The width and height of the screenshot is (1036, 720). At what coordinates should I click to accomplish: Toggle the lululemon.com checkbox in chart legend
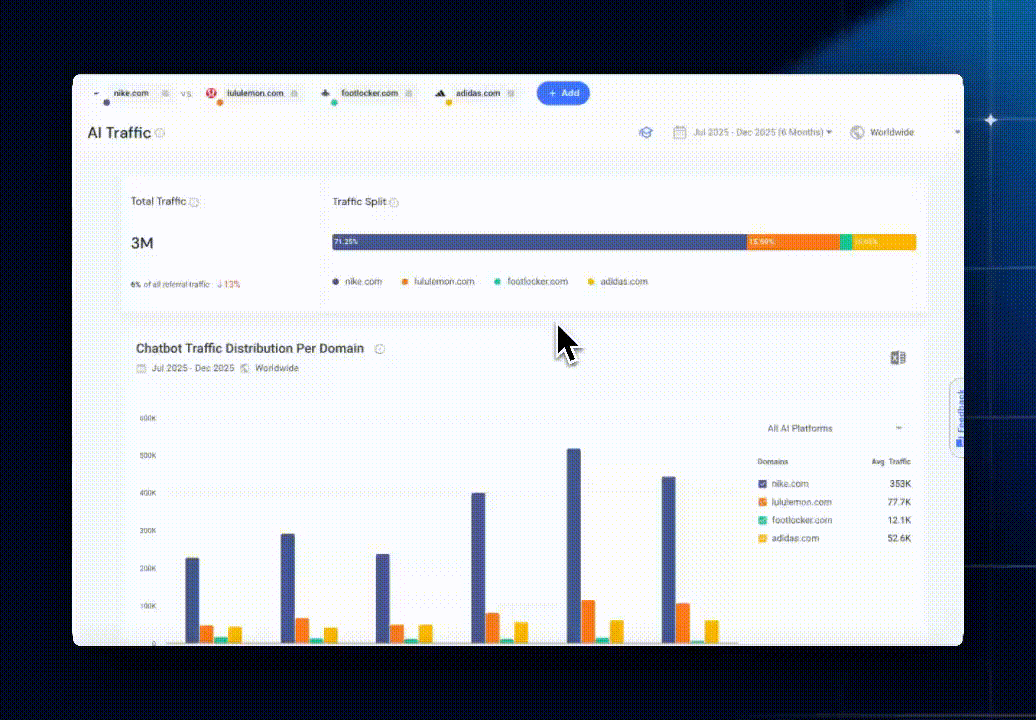(762, 502)
